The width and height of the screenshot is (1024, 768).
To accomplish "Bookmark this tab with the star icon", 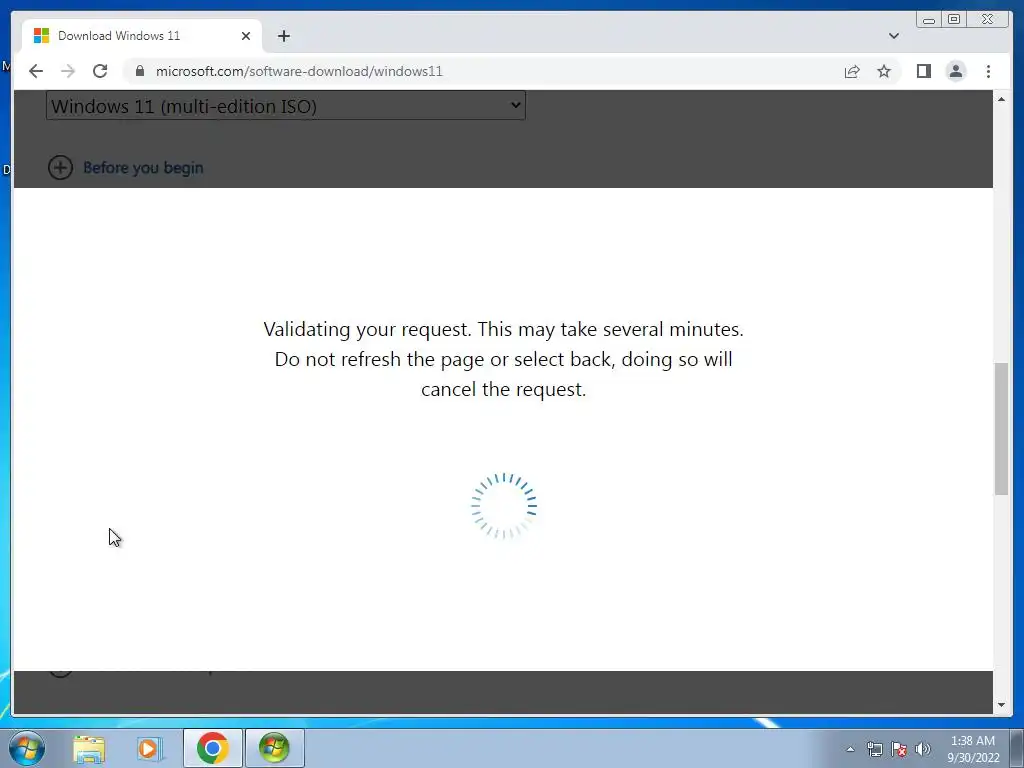I will (884, 71).
